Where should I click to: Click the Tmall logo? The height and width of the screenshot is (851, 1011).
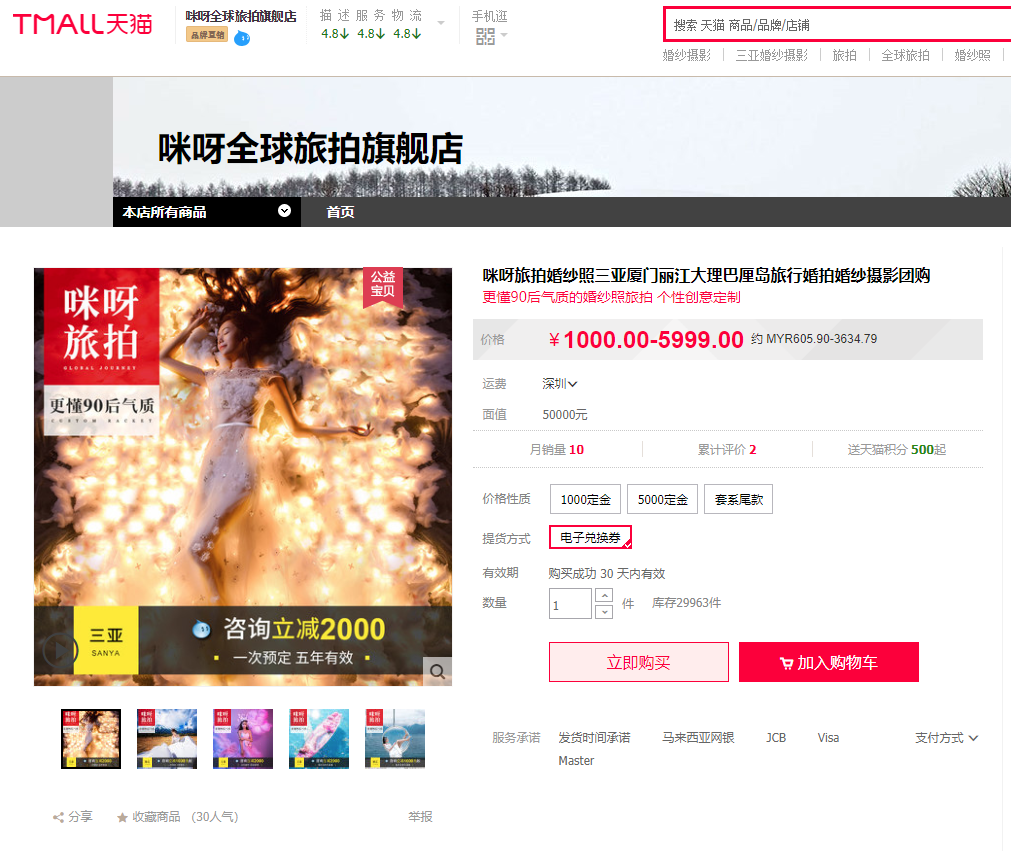[x=82, y=24]
